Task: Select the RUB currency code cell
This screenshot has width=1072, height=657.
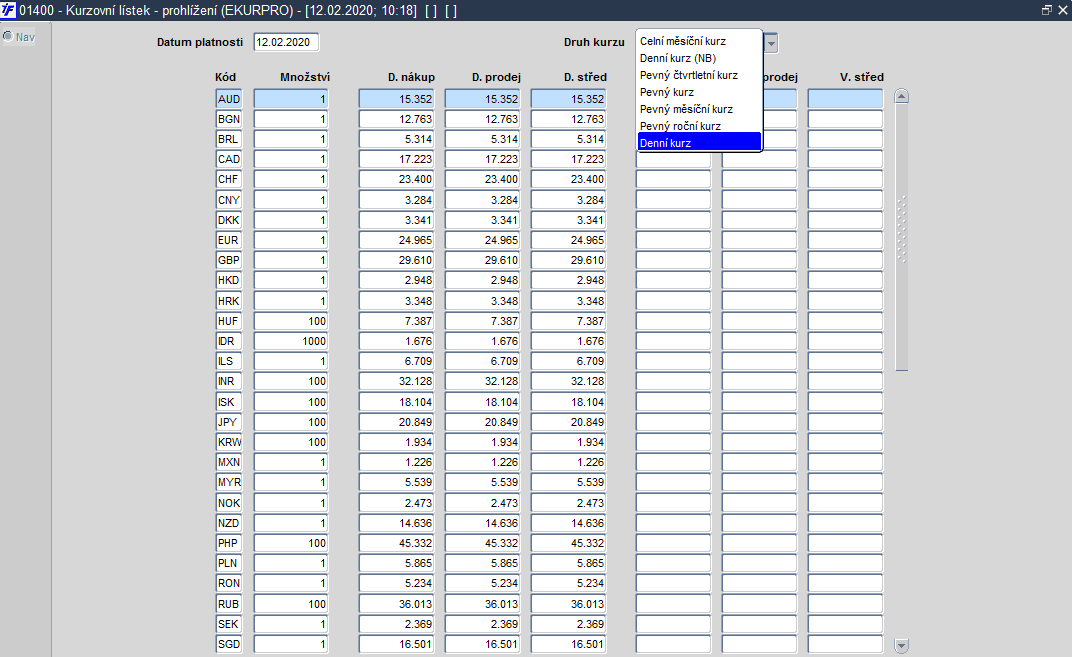Action: [228, 604]
